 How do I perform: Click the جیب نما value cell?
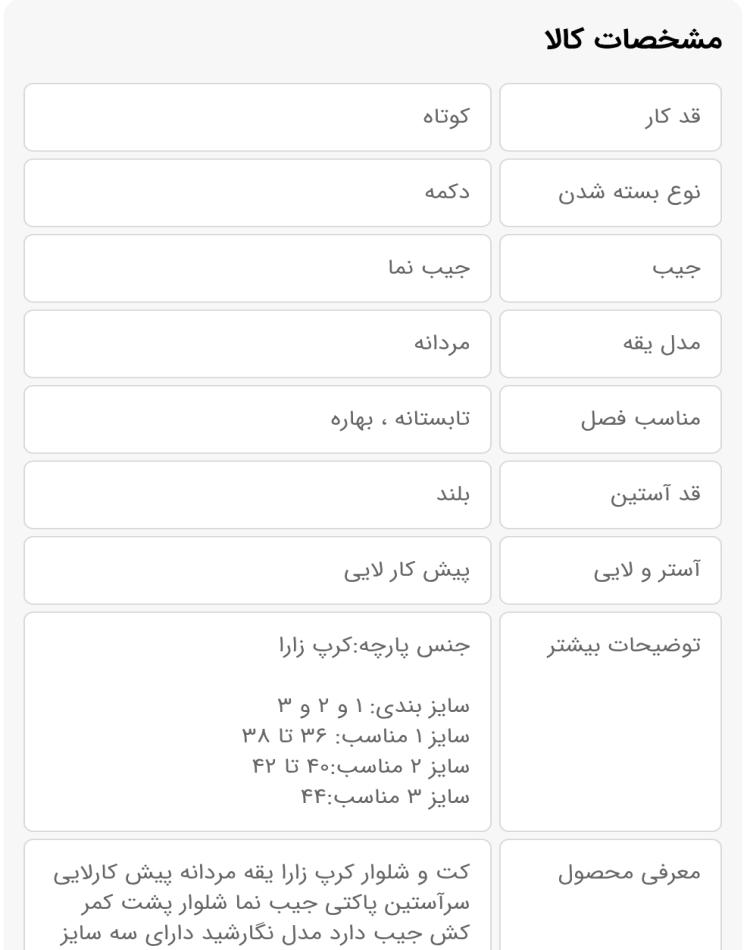pyautogui.click(x=257, y=268)
